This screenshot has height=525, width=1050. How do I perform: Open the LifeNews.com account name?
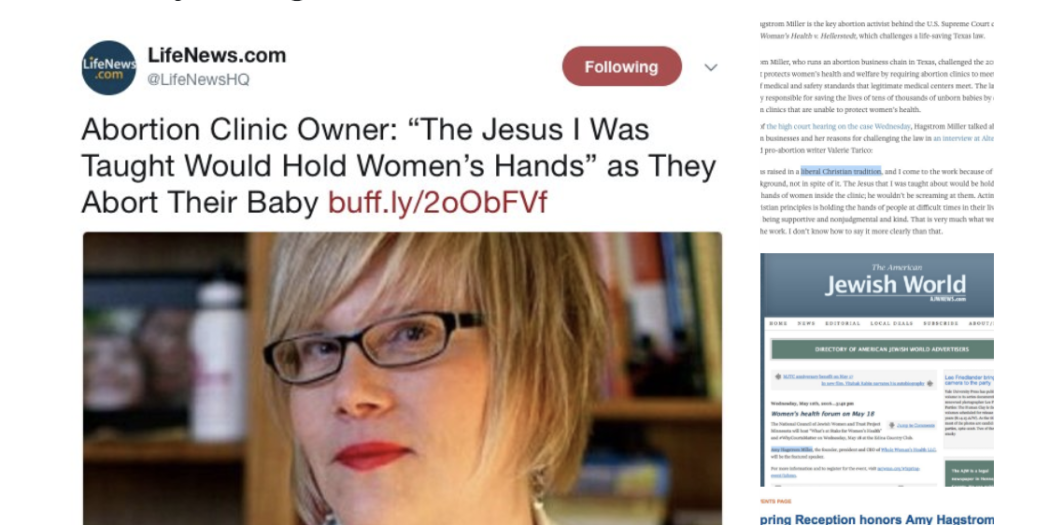tap(217, 56)
